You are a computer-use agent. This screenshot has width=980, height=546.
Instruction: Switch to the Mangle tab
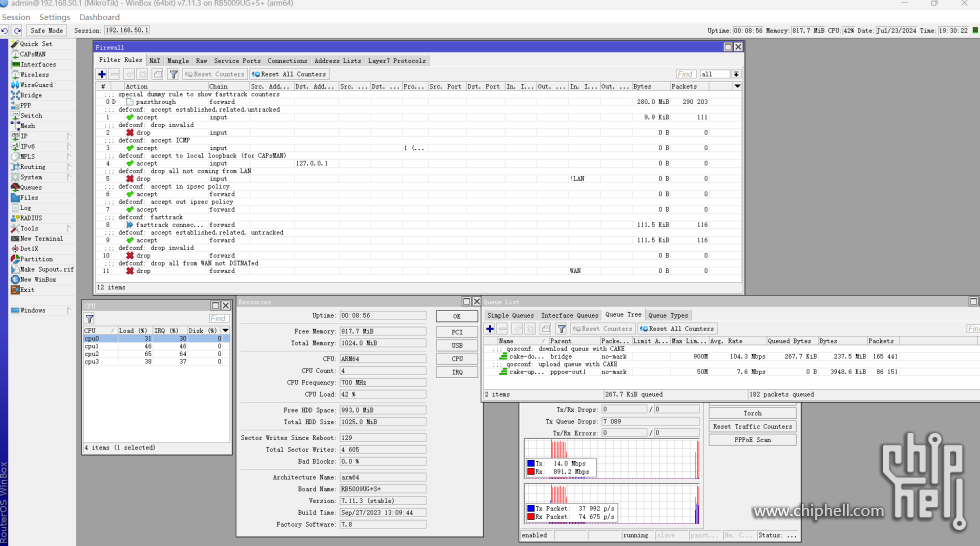(178, 61)
